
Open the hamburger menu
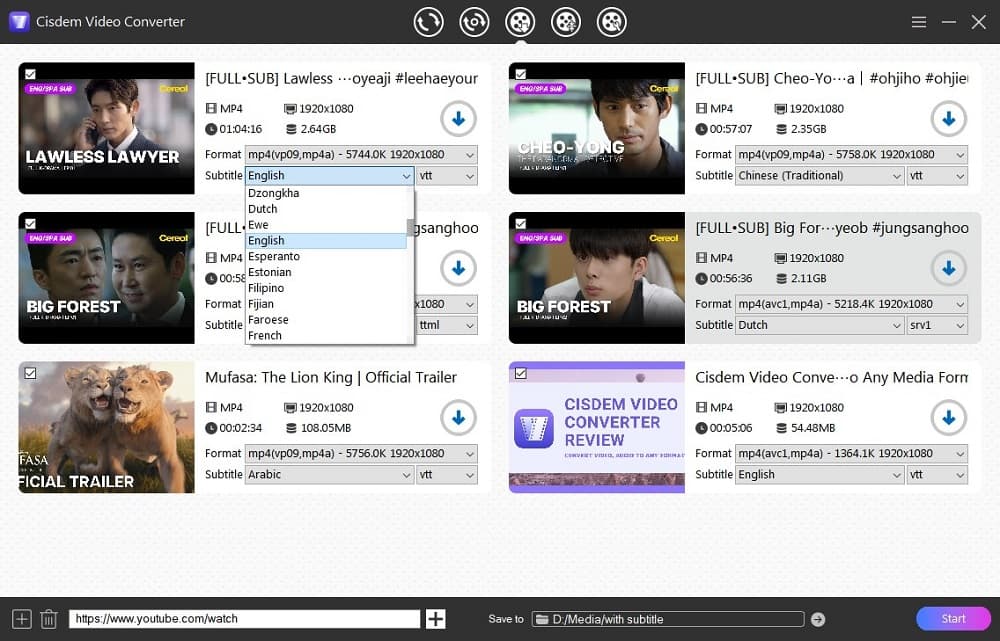918,22
